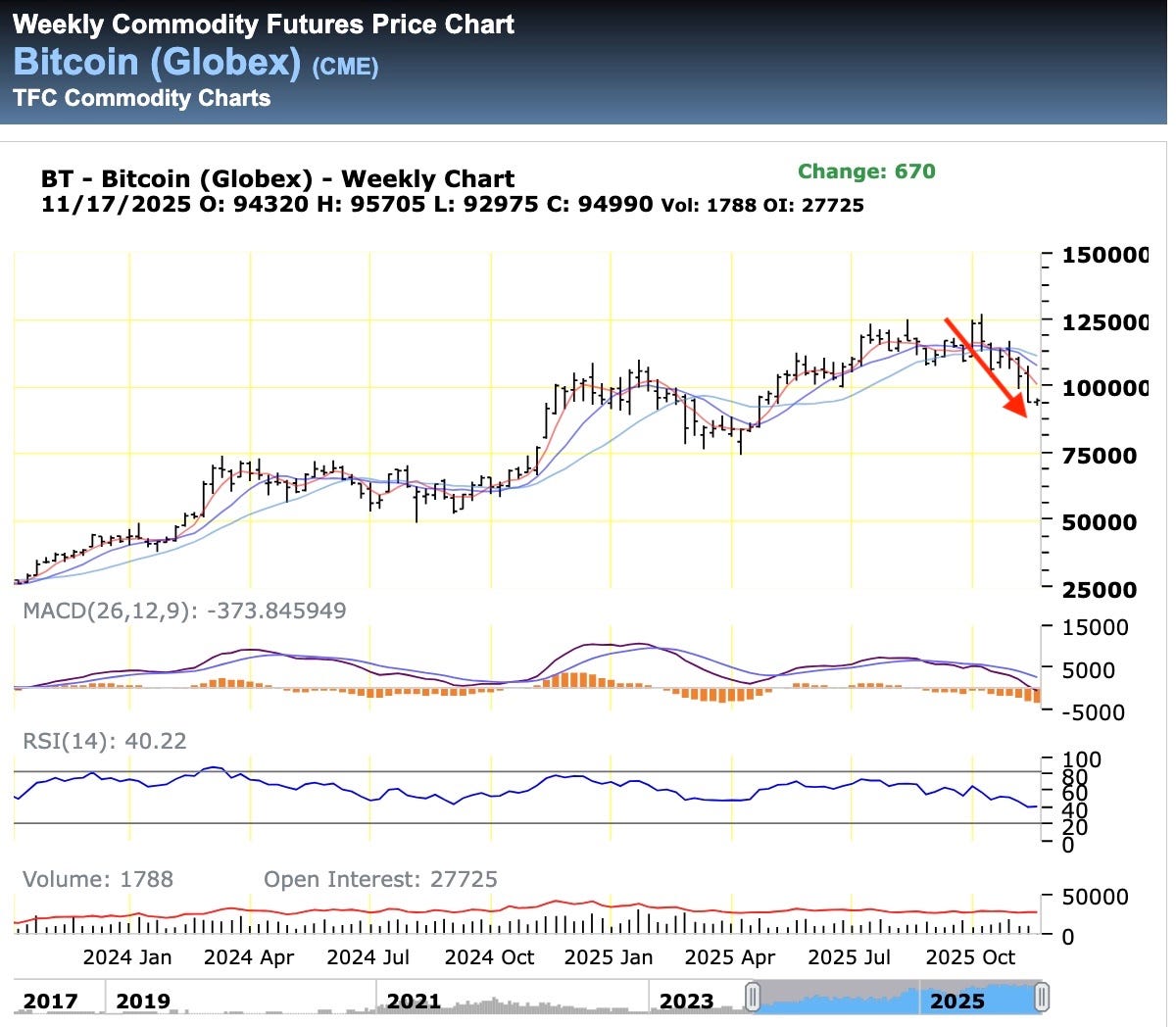The height and width of the screenshot is (1027, 1176).
Task: Click the '2024 Jan' x-axis label
Action: pos(127,957)
